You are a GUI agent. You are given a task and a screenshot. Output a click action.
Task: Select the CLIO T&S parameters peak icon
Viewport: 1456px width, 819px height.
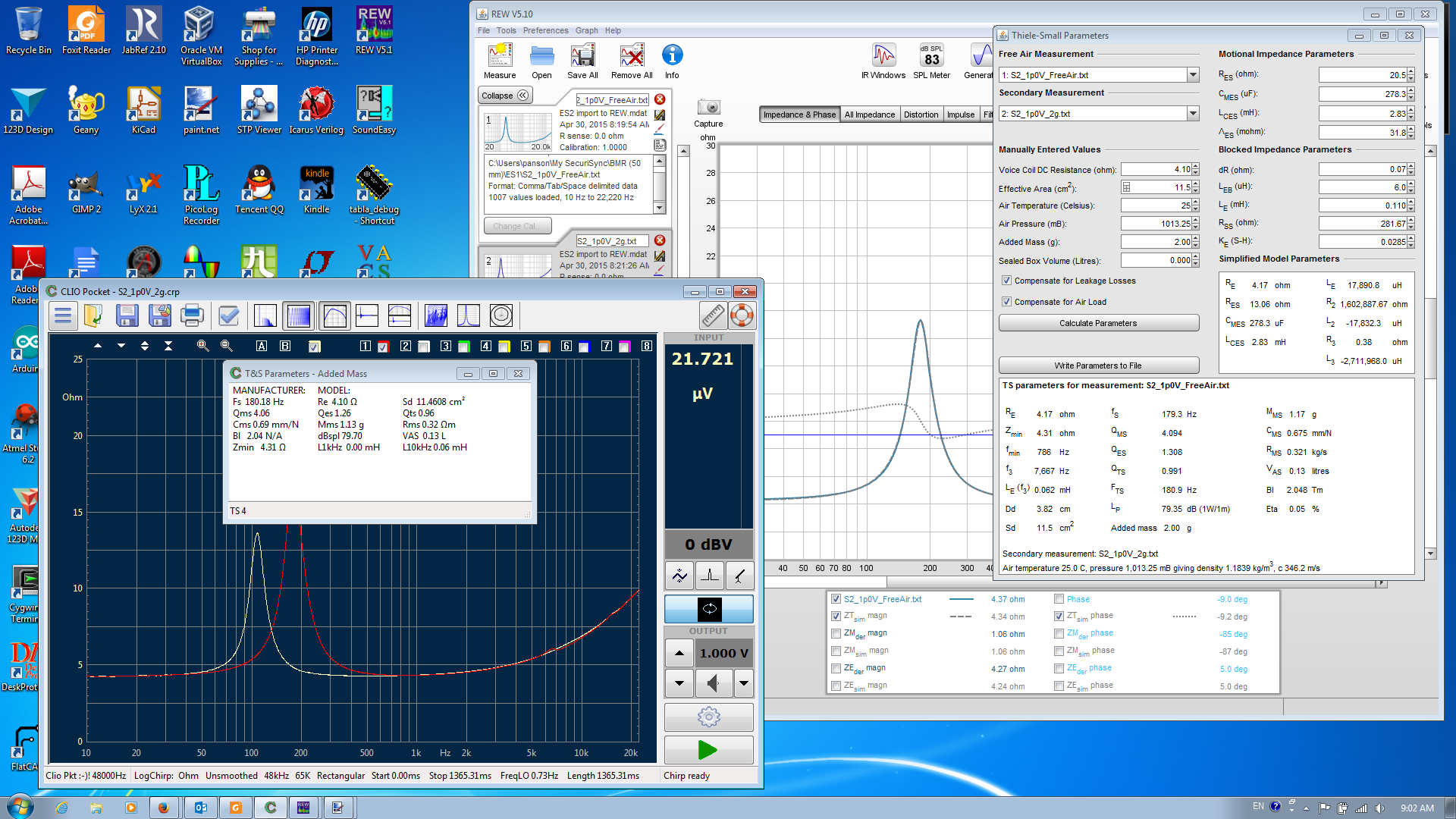click(469, 315)
